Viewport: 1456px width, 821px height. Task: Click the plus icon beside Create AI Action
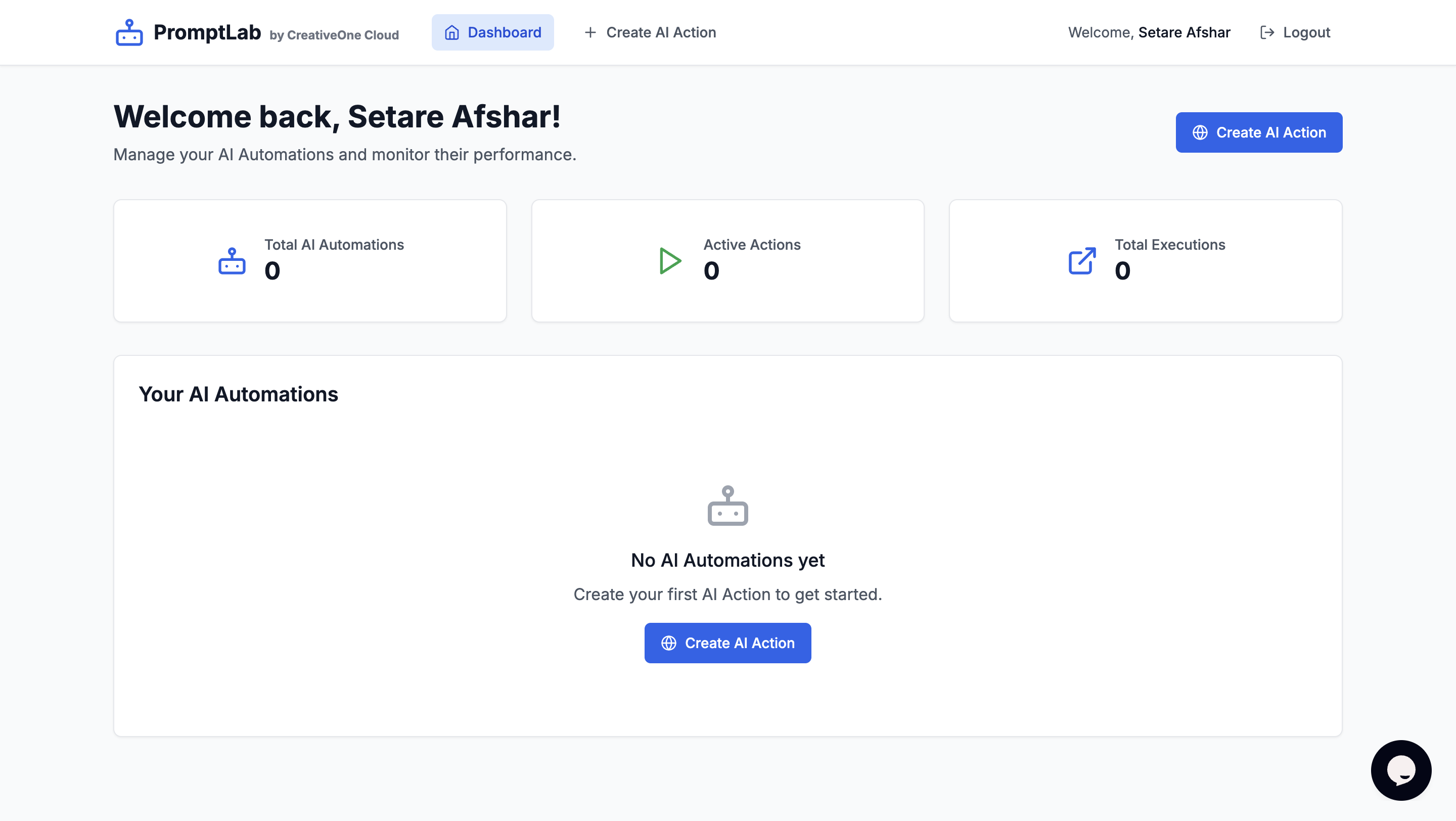pos(590,32)
